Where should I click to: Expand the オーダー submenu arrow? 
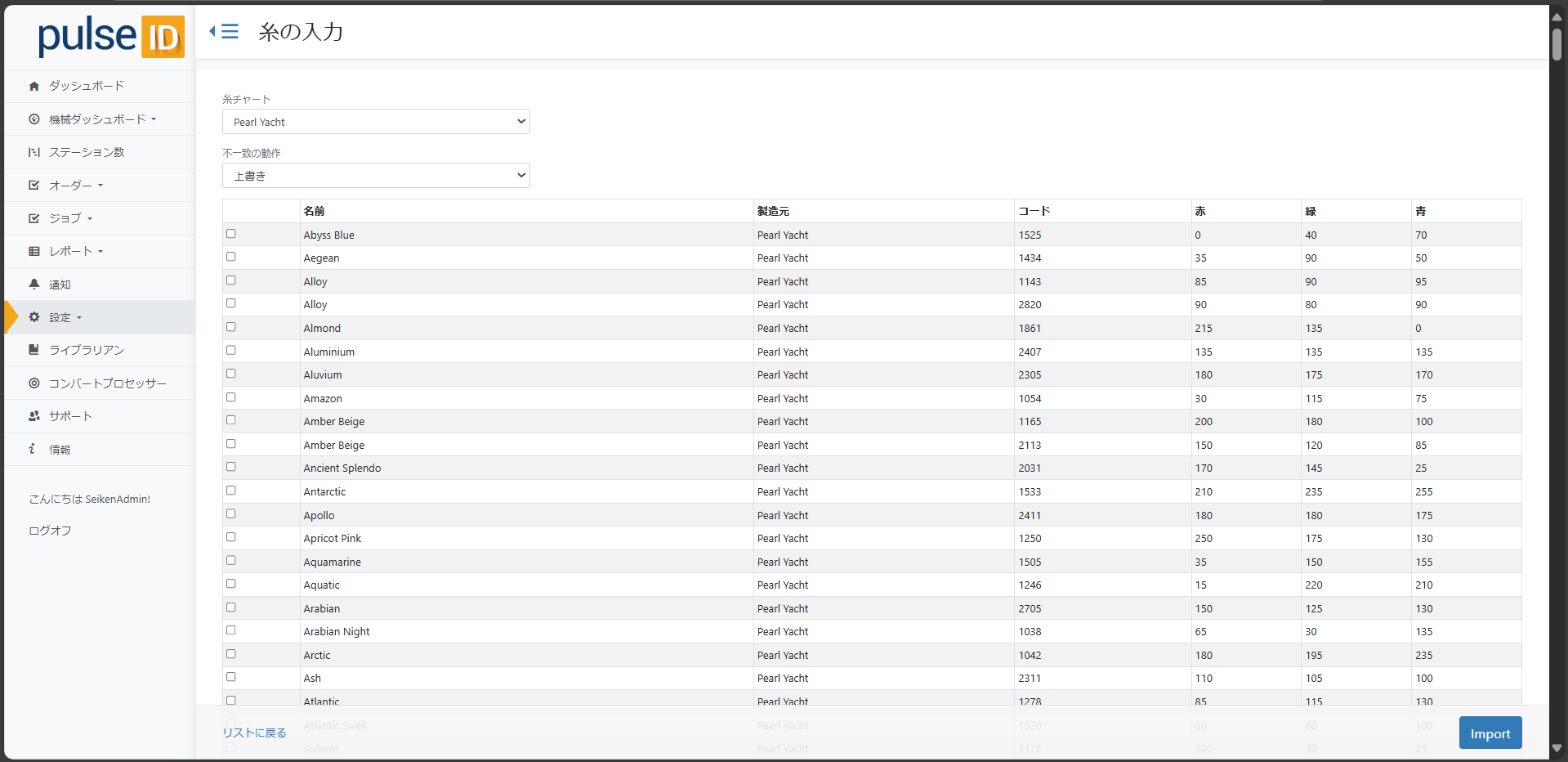101,186
